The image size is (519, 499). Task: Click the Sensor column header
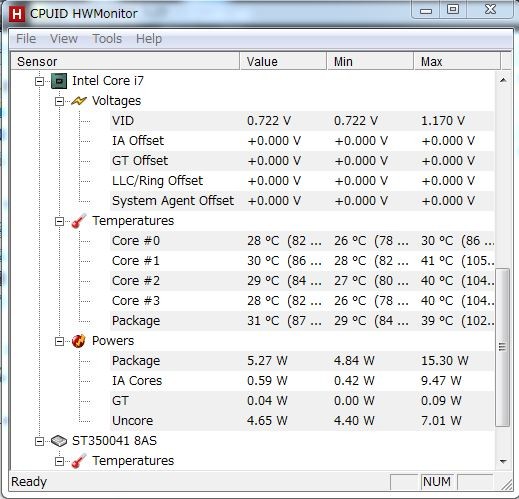click(x=125, y=61)
